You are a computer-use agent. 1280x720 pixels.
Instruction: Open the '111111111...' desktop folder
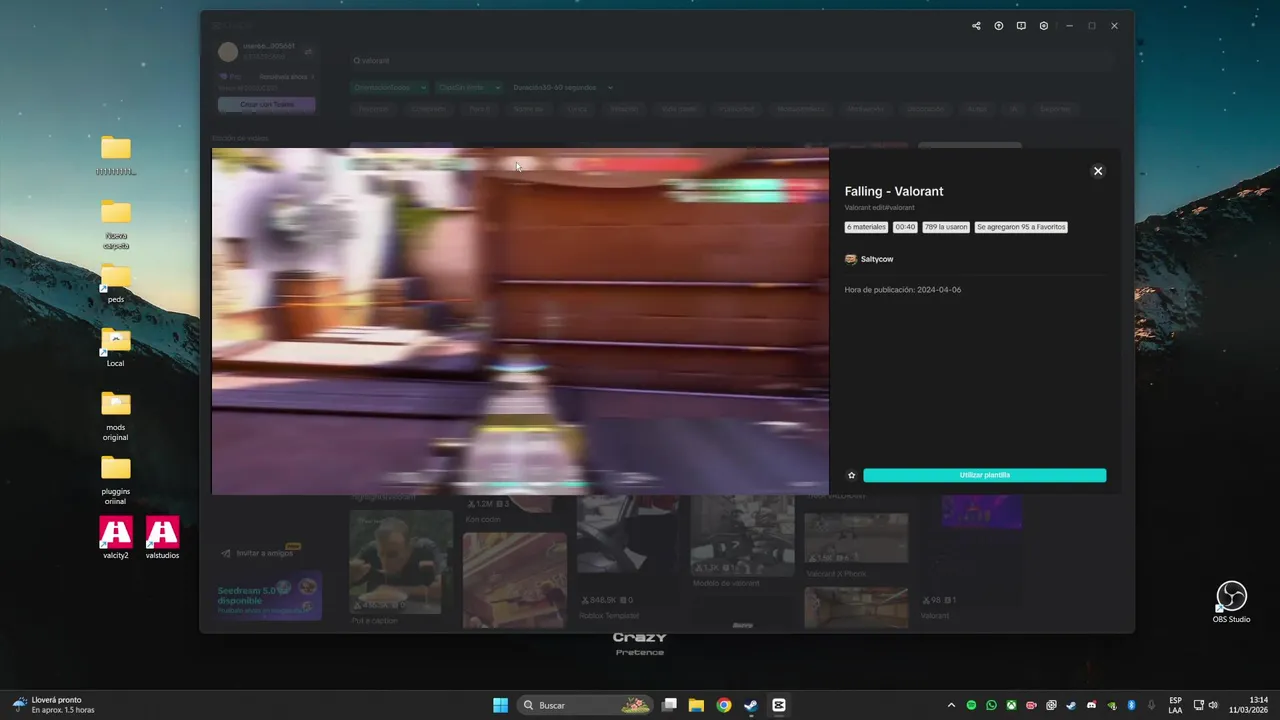tap(116, 156)
